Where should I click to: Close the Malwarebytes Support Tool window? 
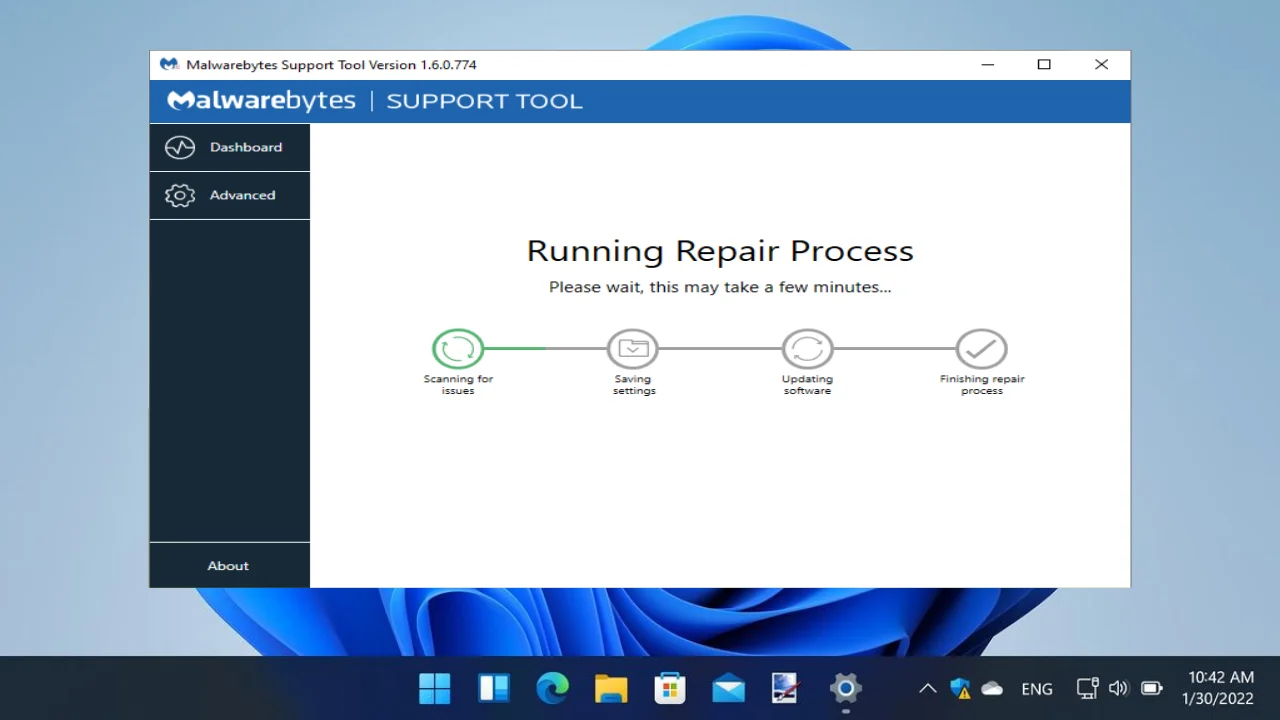(1101, 64)
